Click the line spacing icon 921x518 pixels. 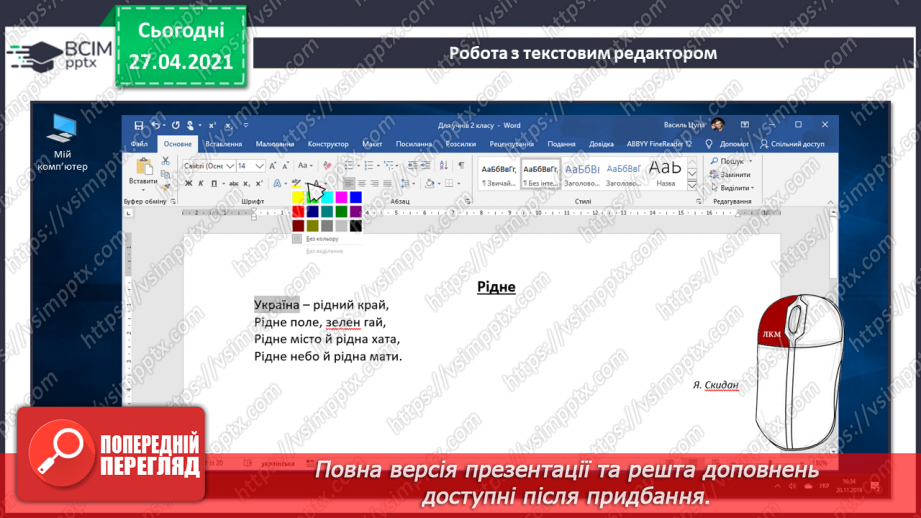click(x=405, y=184)
